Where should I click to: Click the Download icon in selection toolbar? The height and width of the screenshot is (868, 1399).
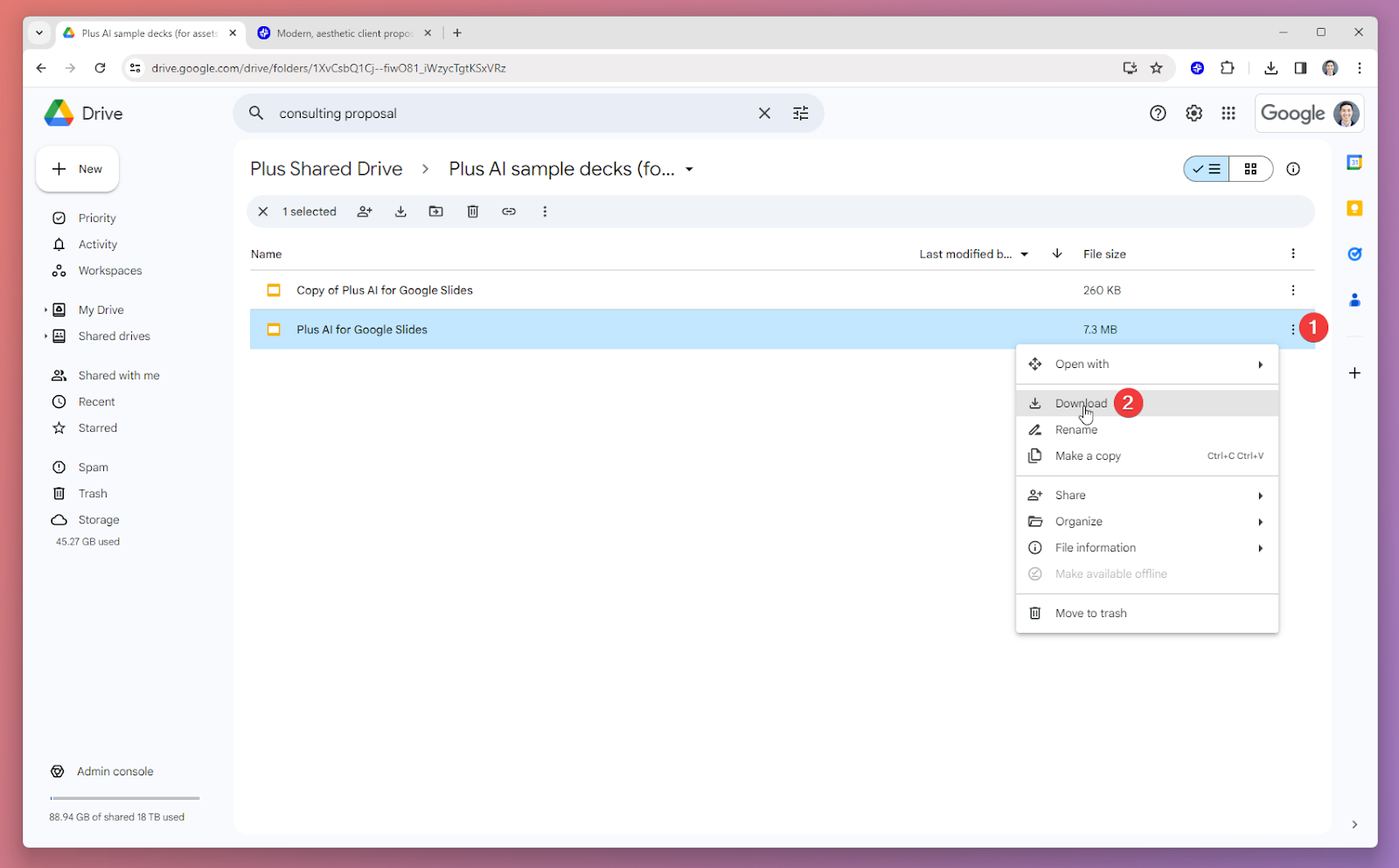point(400,212)
